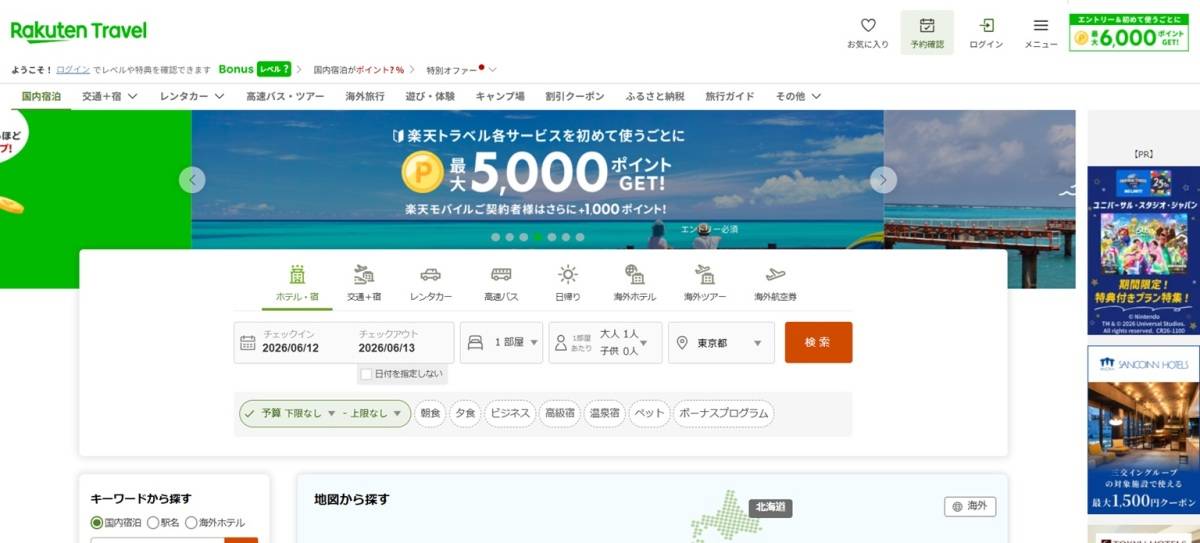
Task: Expand the その他 nav menu
Action: click(x=799, y=96)
